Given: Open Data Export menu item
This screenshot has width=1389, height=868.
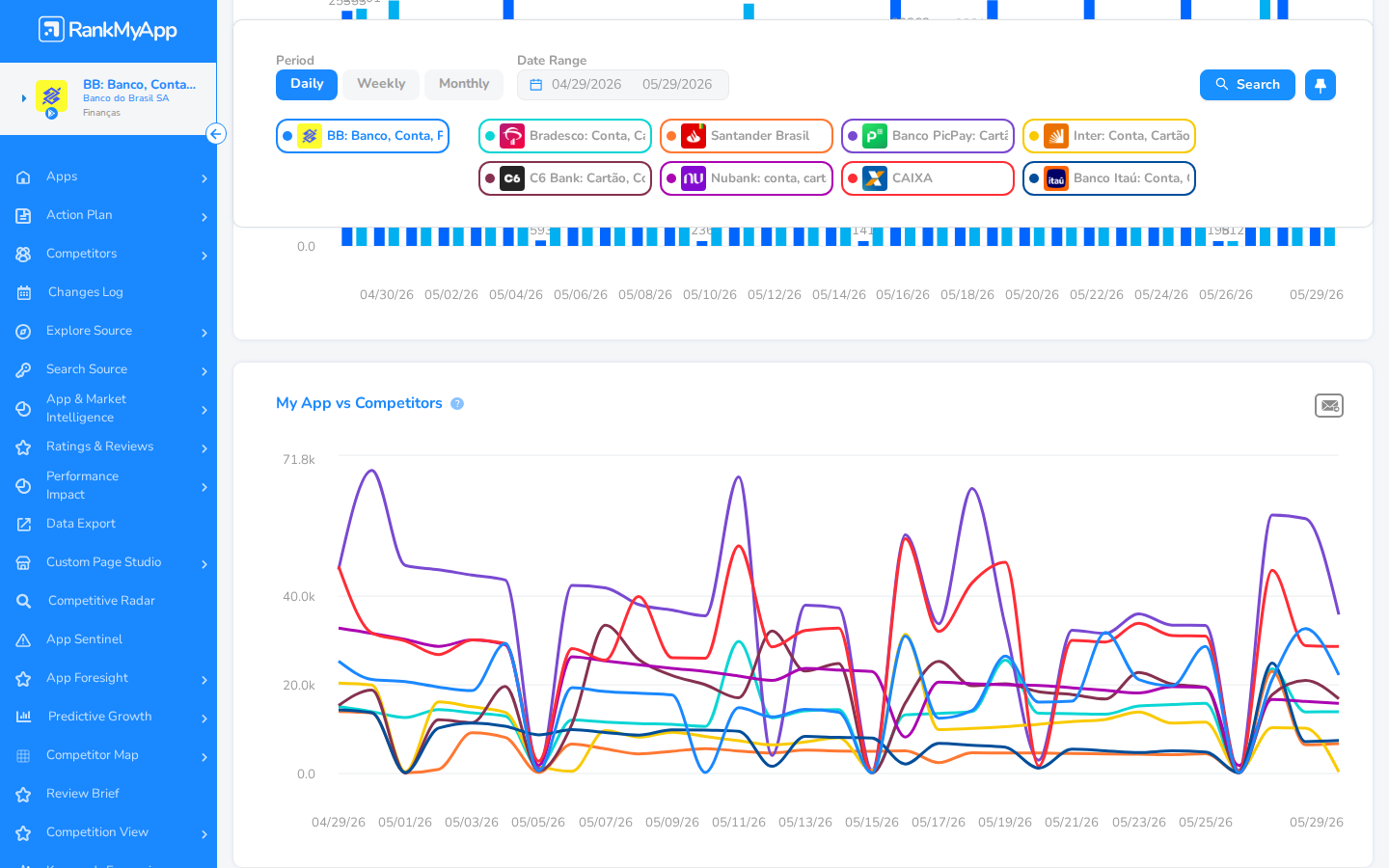Looking at the screenshot, I should (81, 524).
